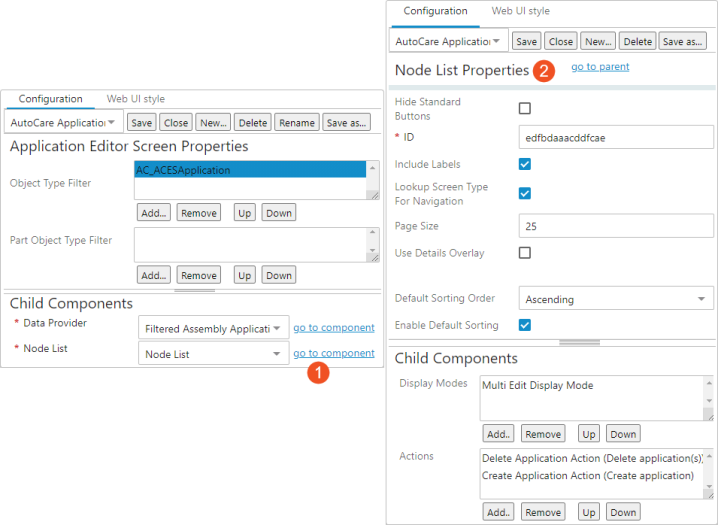
Task: Click Display Modes list scroll down arrow
Action: coord(709,401)
